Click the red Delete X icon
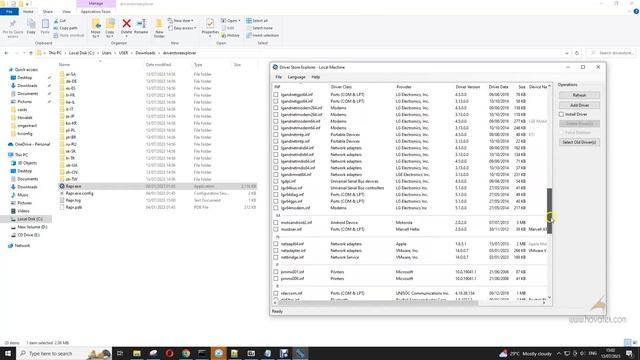This screenshot has width=640, height=360. [127, 24]
